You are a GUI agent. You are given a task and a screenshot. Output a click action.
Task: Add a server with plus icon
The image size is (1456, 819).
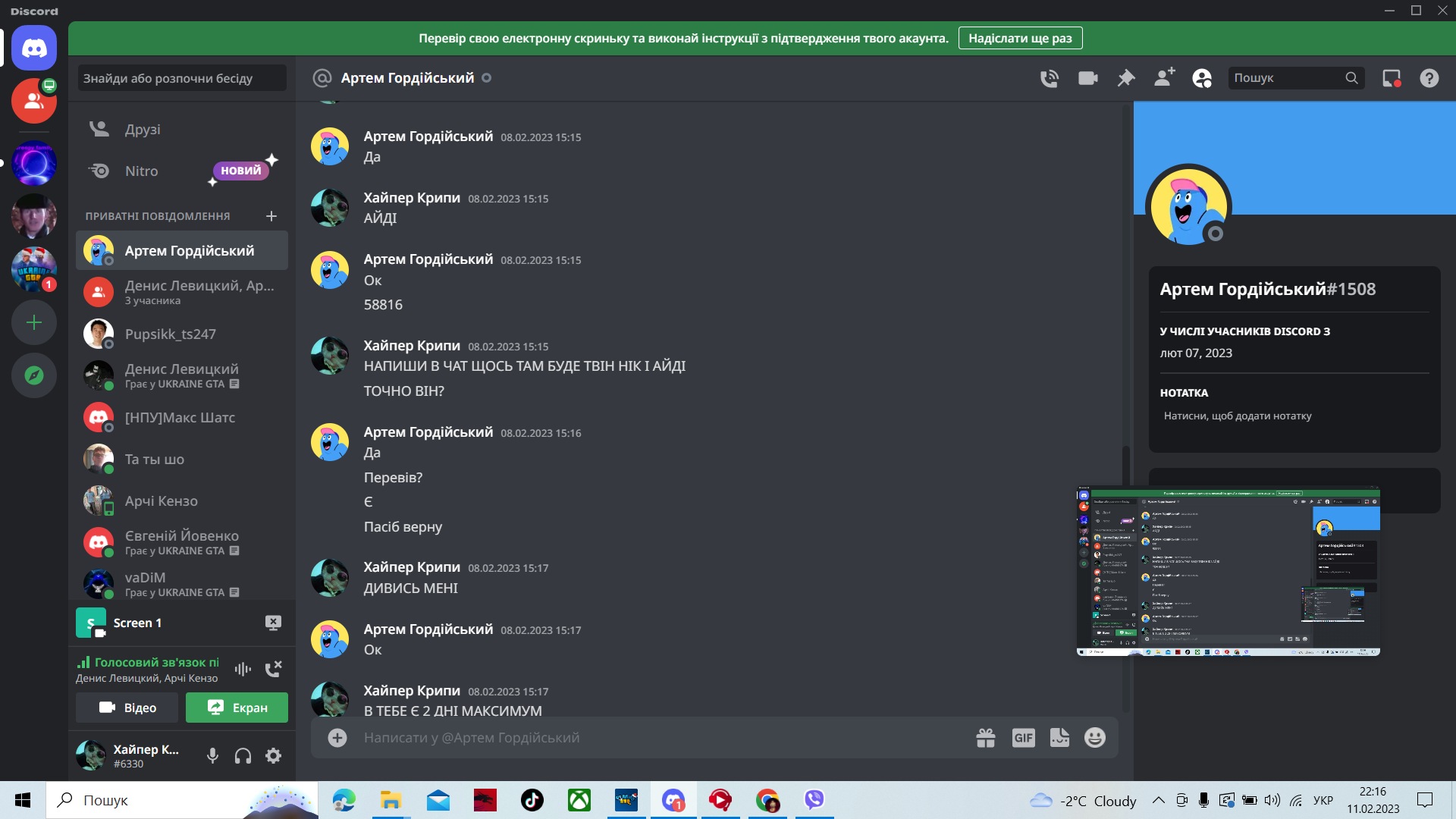[x=34, y=322]
